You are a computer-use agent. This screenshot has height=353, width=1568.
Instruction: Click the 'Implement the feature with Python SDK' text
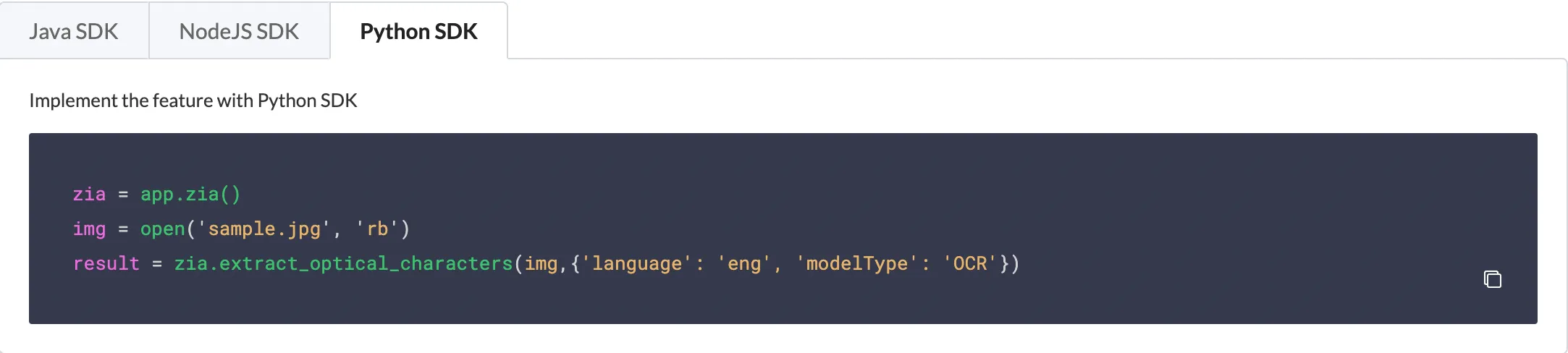(x=193, y=100)
